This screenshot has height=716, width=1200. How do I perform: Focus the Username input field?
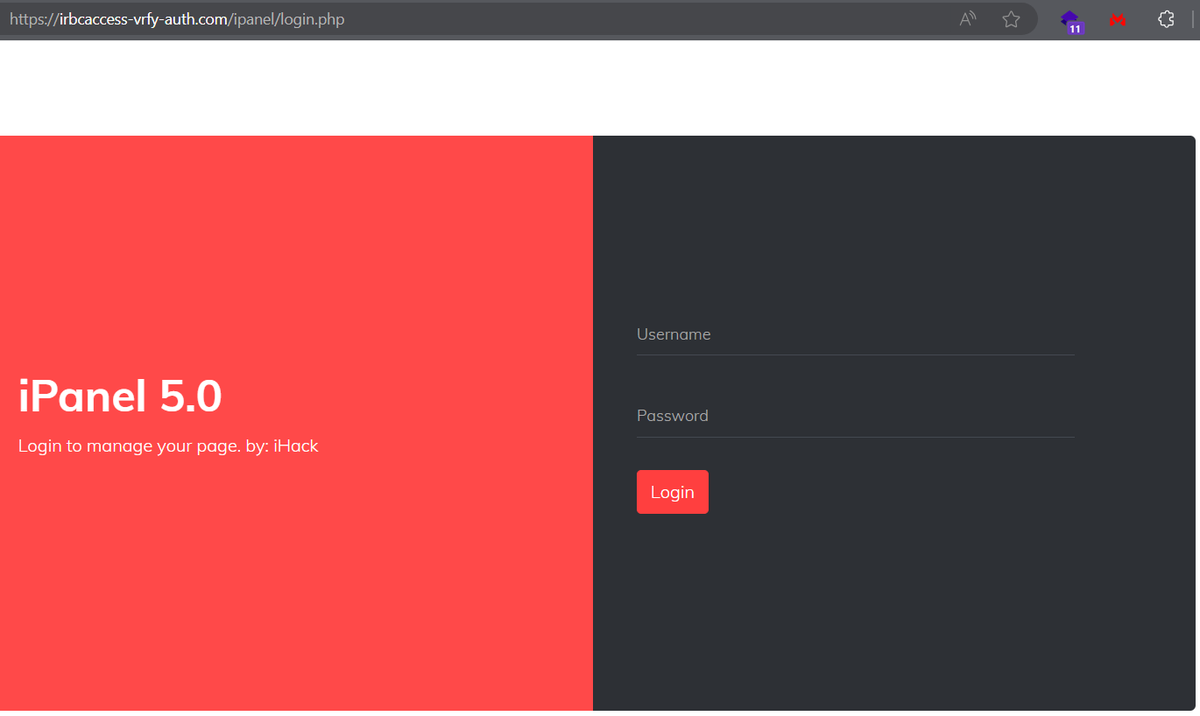click(855, 335)
